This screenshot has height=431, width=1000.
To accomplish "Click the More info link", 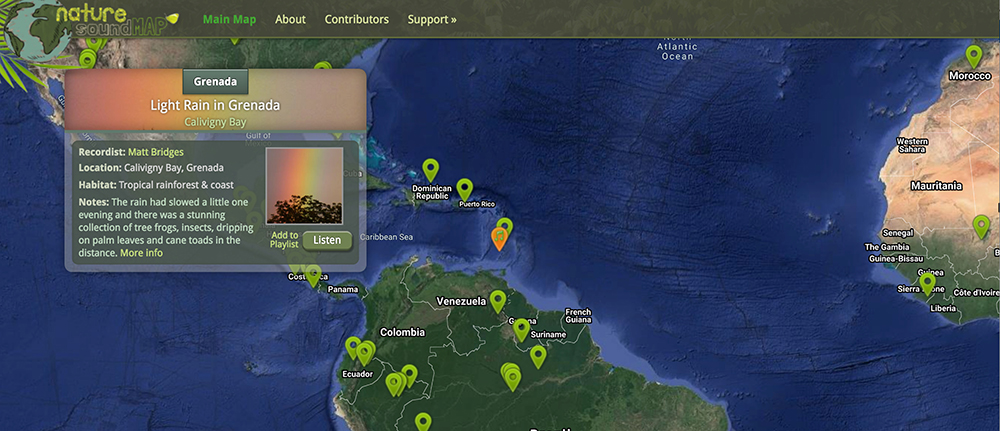I will pyautogui.click(x=141, y=253).
